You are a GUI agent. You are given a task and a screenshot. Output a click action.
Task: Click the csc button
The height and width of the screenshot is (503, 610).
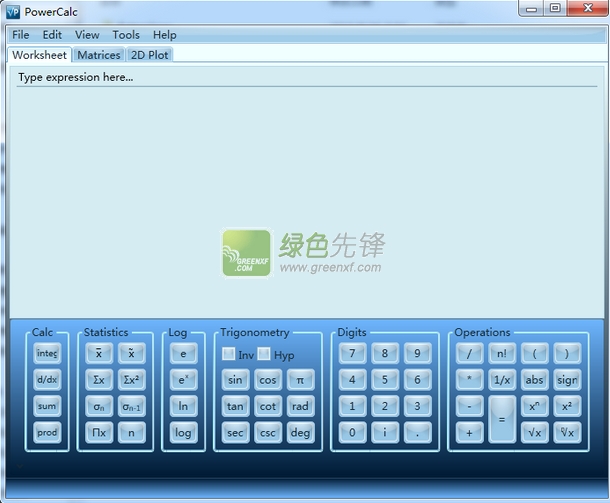coord(268,433)
